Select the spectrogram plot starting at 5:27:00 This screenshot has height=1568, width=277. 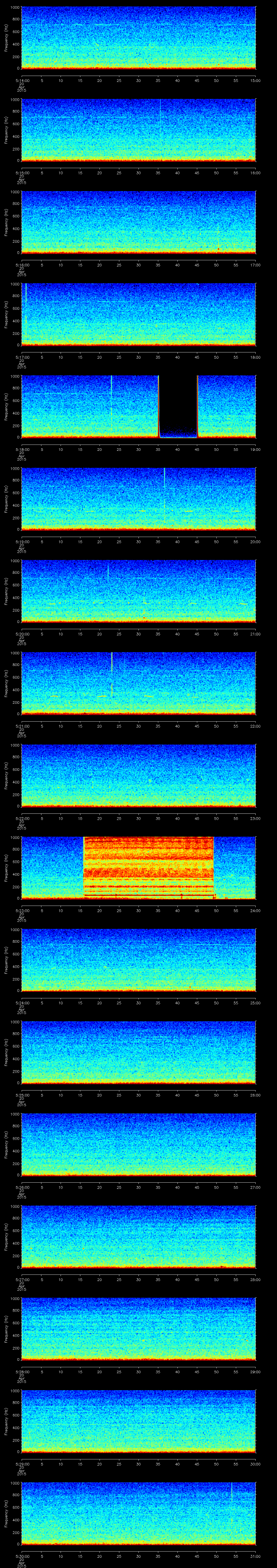[138, 1237]
